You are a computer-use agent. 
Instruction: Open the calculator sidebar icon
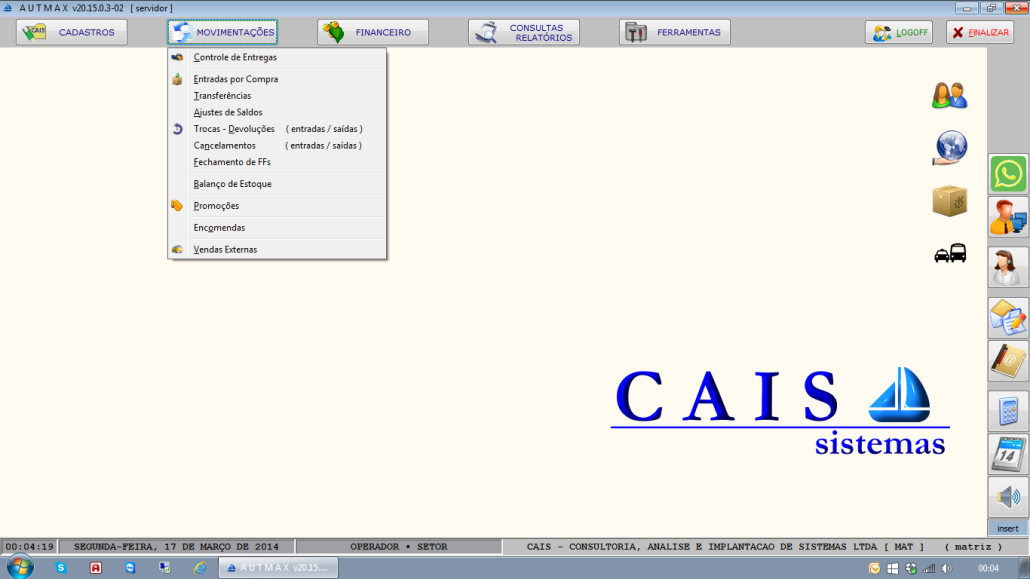(x=1008, y=411)
